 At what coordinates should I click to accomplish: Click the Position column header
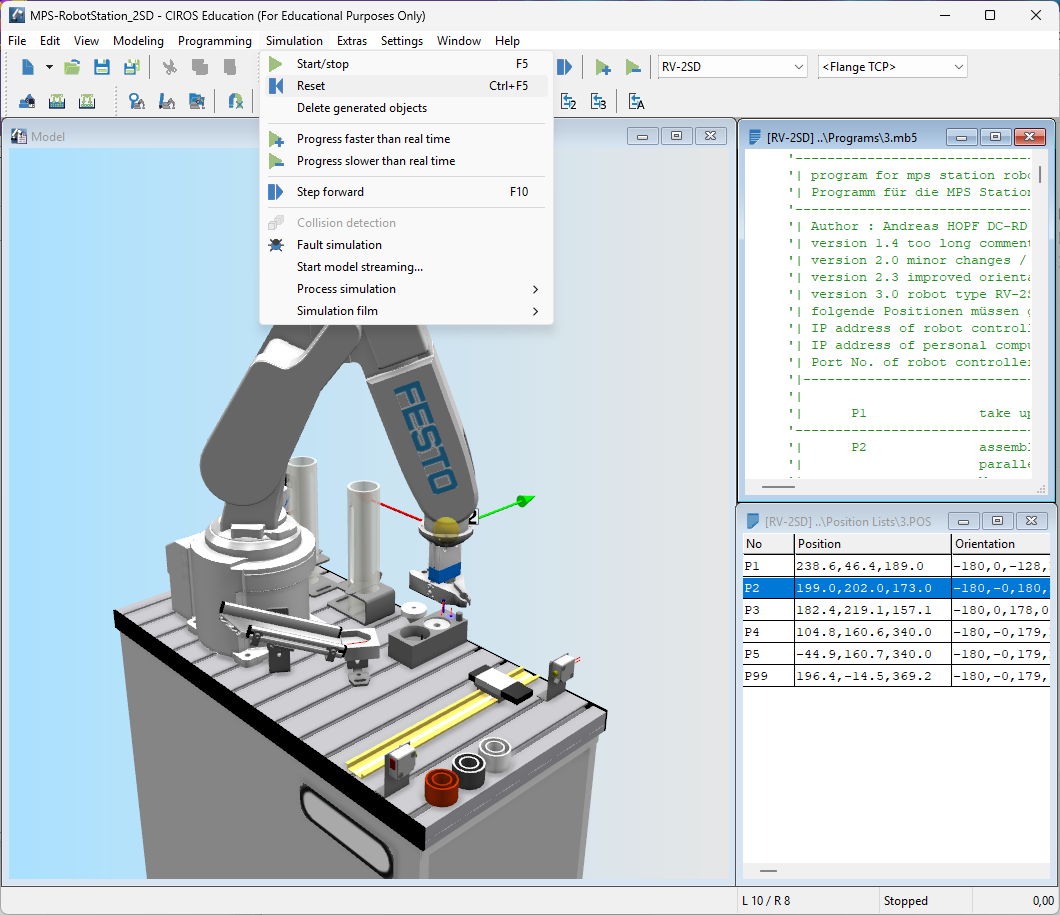coord(872,544)
